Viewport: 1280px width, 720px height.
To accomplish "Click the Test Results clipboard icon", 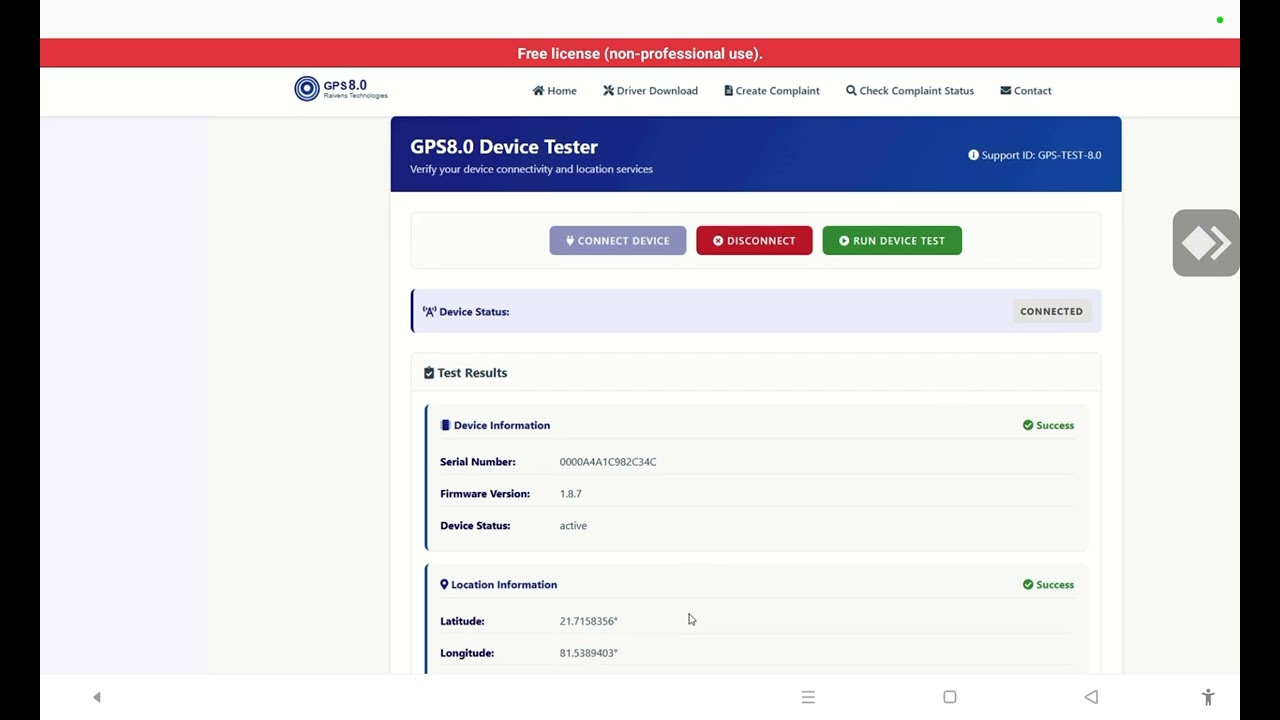I will (x=429, y=373).
